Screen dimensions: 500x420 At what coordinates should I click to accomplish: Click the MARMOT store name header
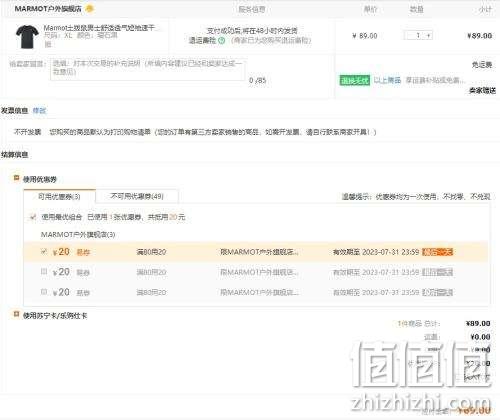click(x=48, y=9)
